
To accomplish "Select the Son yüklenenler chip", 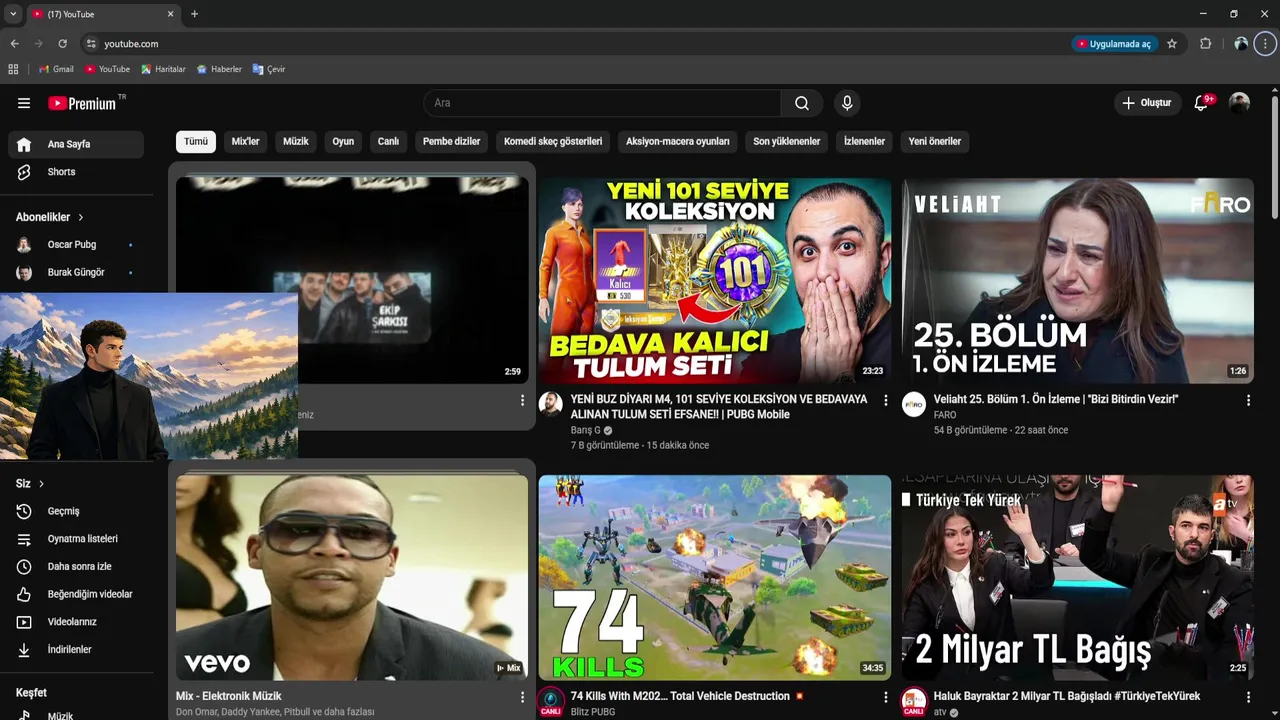I will tap(787, 142).
